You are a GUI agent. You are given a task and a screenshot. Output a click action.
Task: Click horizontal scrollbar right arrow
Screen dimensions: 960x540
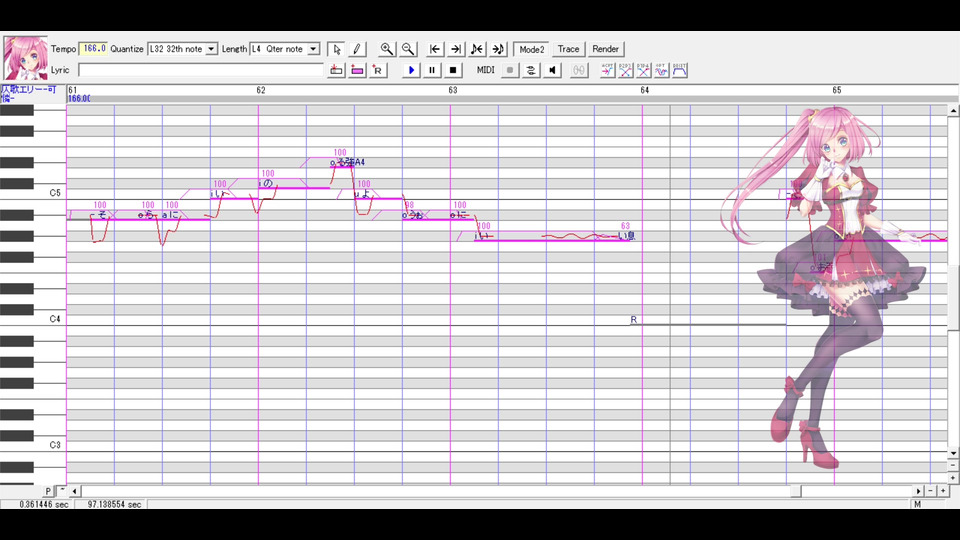918,491
